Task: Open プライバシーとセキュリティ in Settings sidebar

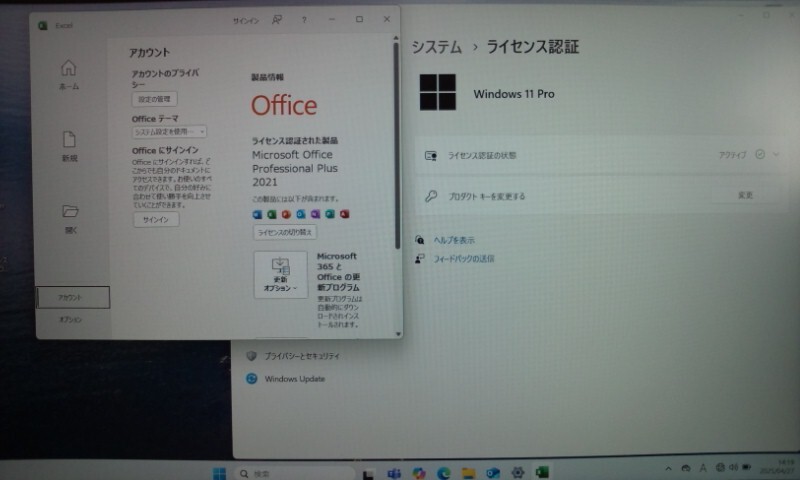Action: pos(292,356)
